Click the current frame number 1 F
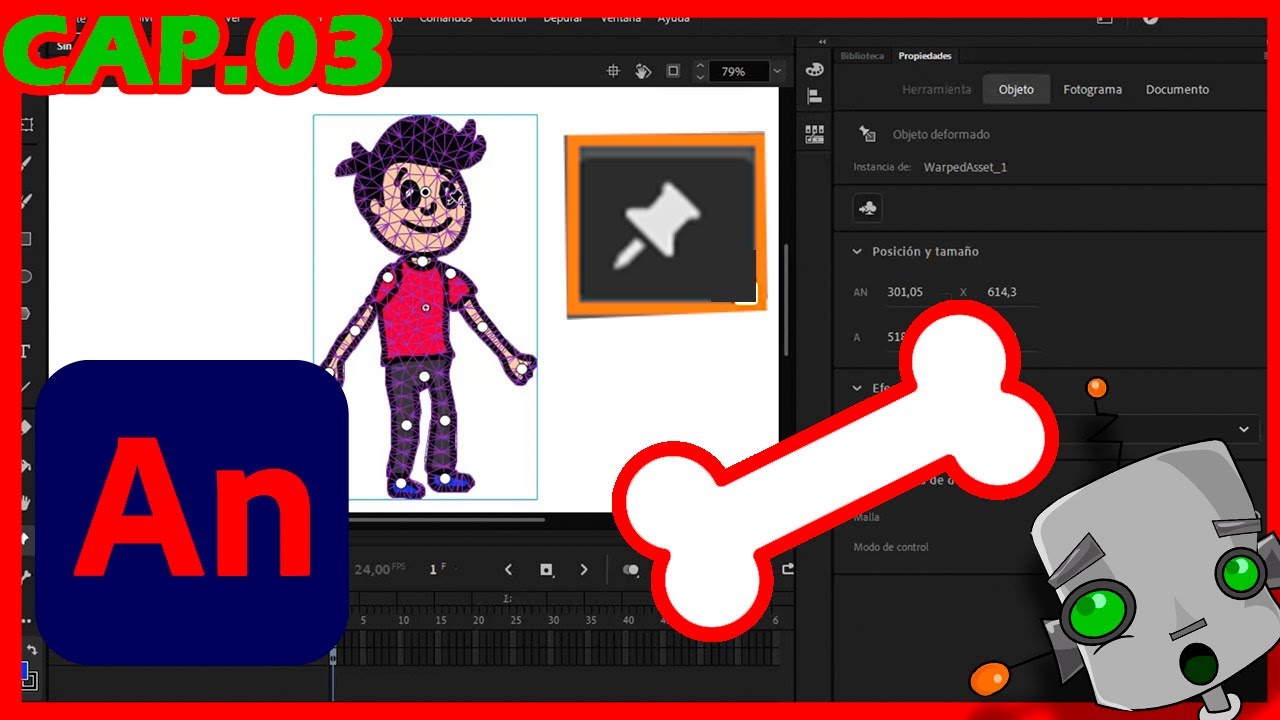1280x720 pixels. point(436,569)
